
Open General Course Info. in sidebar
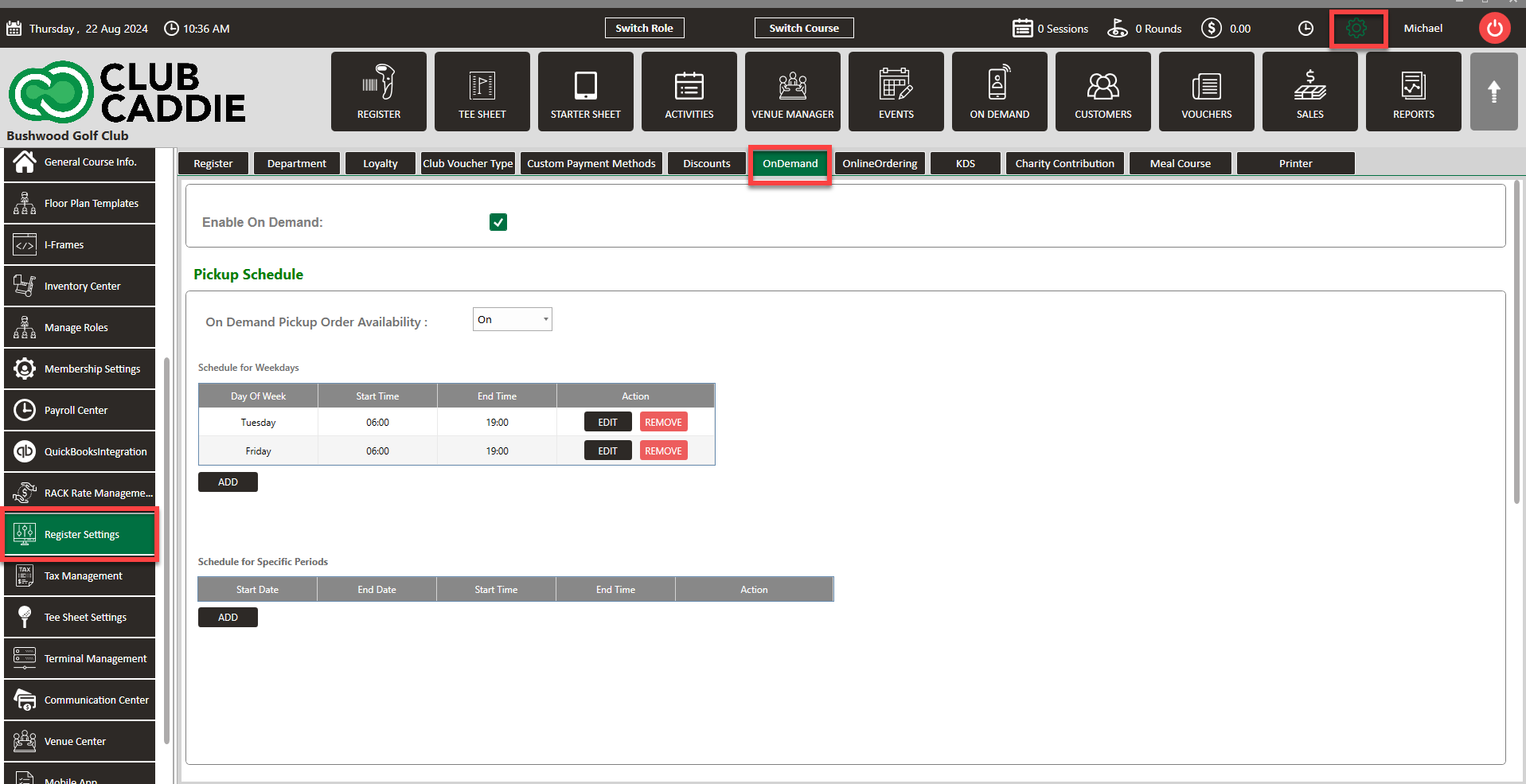[80, 162]
